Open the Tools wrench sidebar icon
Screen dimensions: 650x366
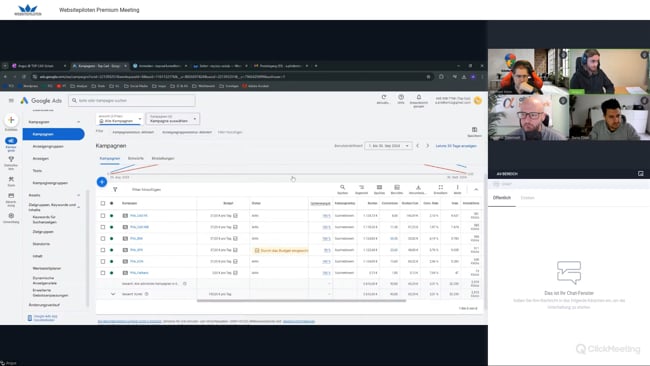click(x=11, y=179)
